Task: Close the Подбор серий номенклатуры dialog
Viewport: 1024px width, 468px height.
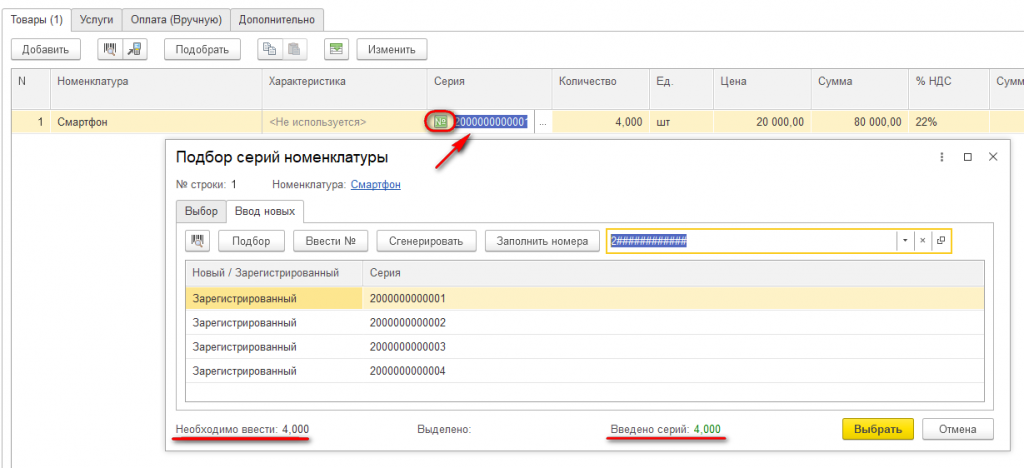Action: point(993,157)
